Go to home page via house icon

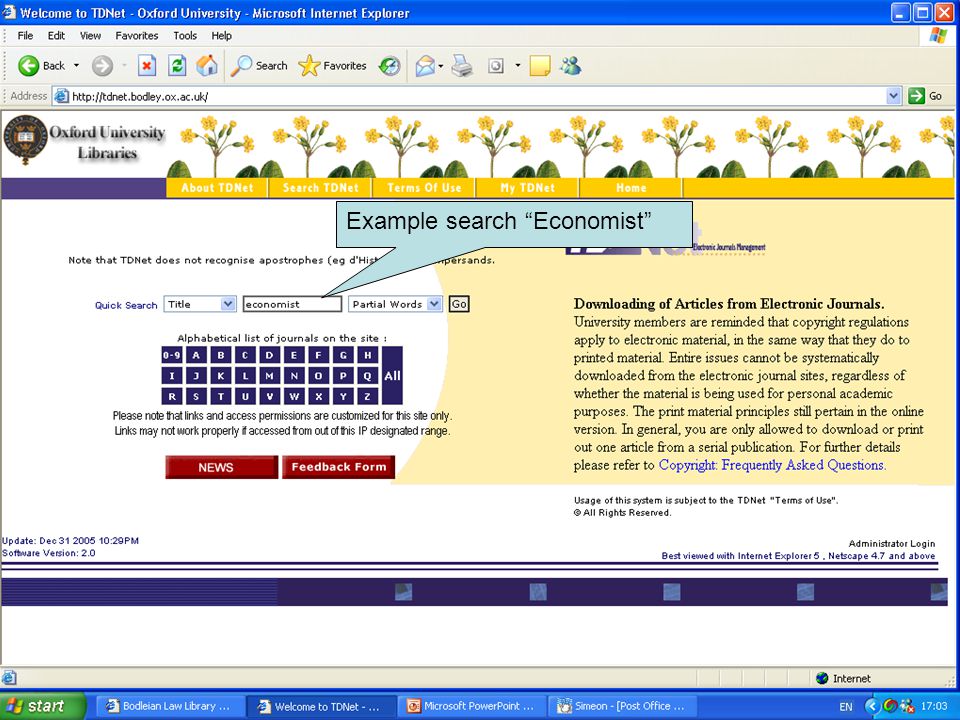click(x=207, y=65)
